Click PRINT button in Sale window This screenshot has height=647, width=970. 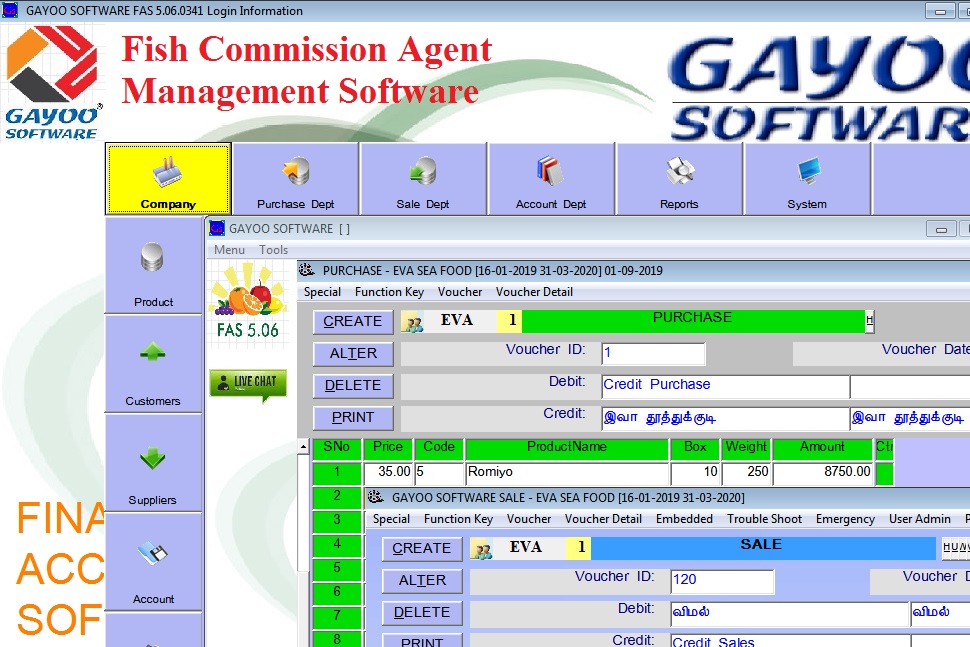pos(422,641)
